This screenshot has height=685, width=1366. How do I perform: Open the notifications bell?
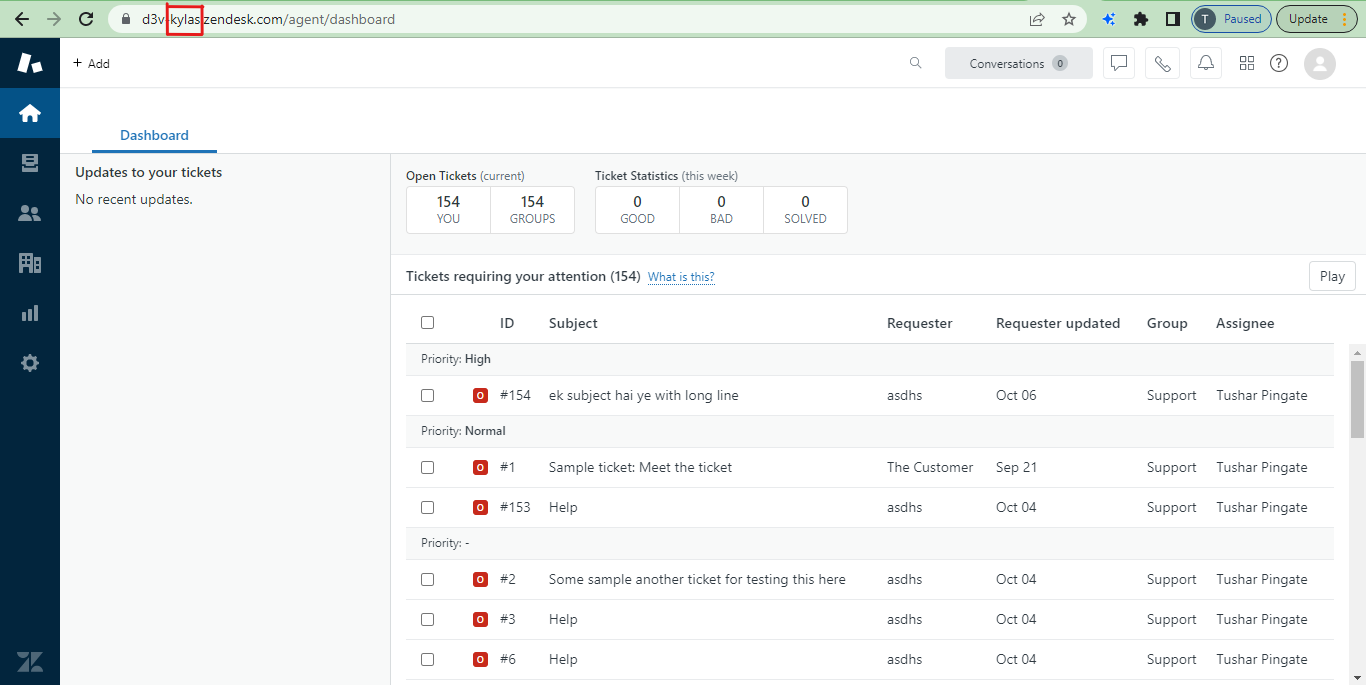[x=1205, y=62]
